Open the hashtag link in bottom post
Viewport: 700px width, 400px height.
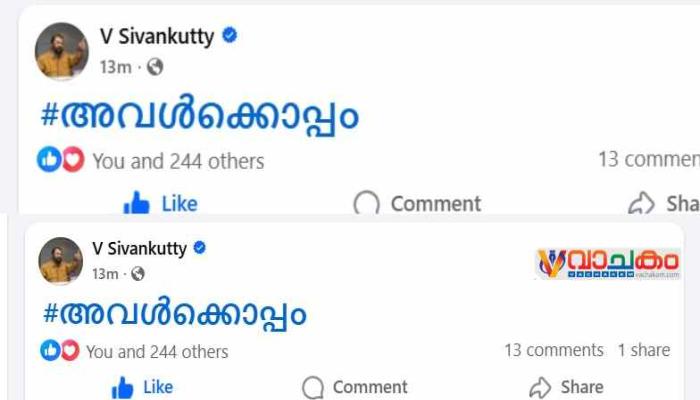[x=173, y=314]
